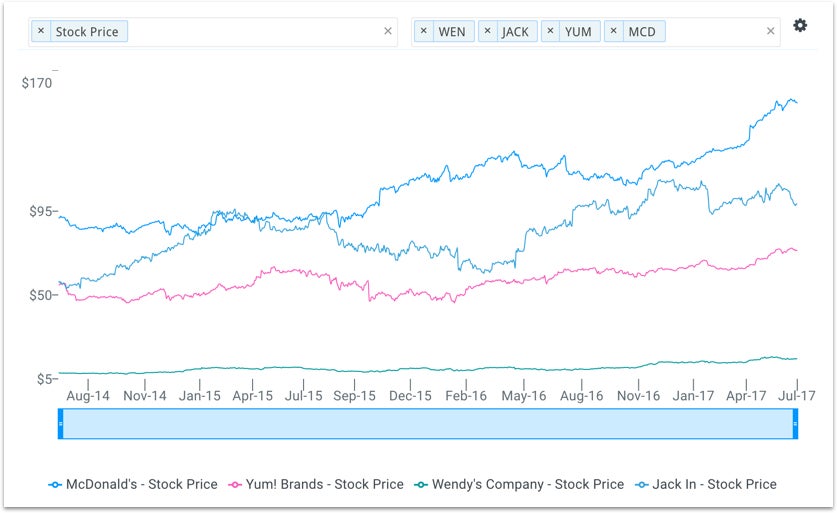Click the Apr-17 x-axis label
The height and width of the screenshot is (513, 837).
[746, 396]
